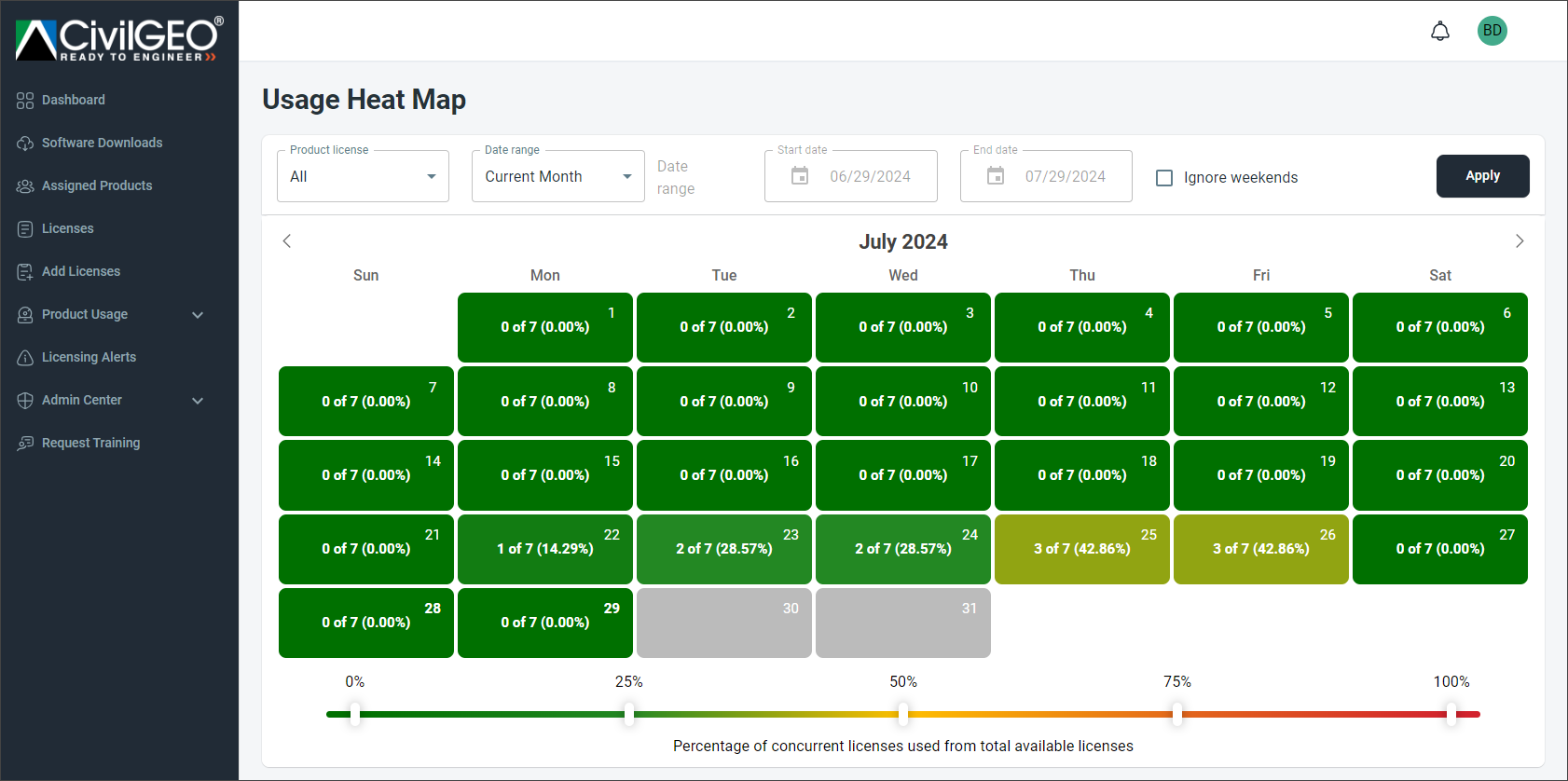The height and width of the screenshot is (781, 1568).
Task: Click the 25% slider handle
Action: tap(629, 715)
